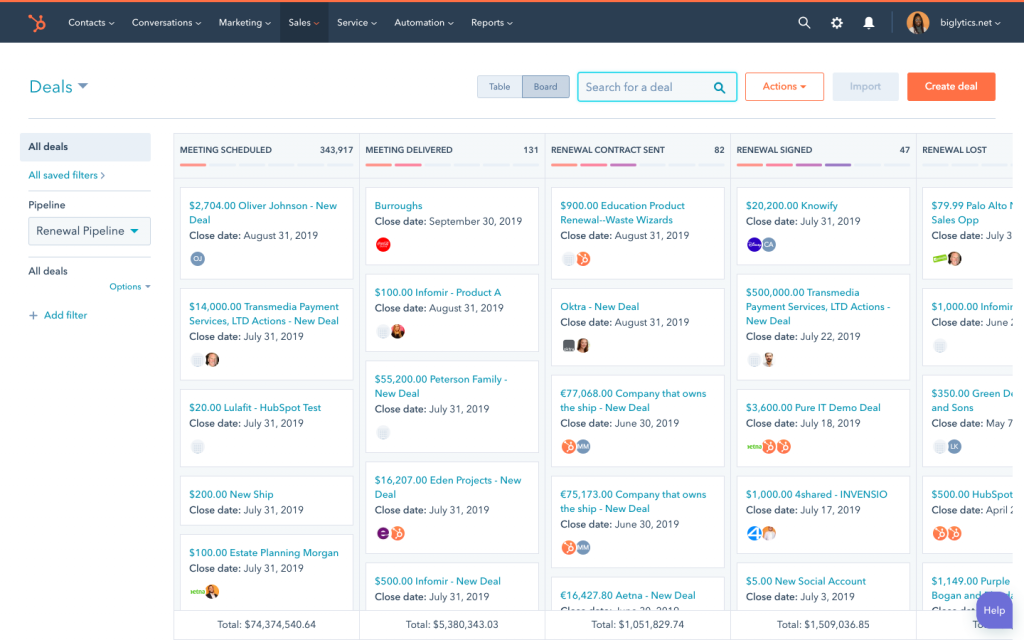Click the OJ avatar on Oliver Johnson deal

(x=197, y=259)
